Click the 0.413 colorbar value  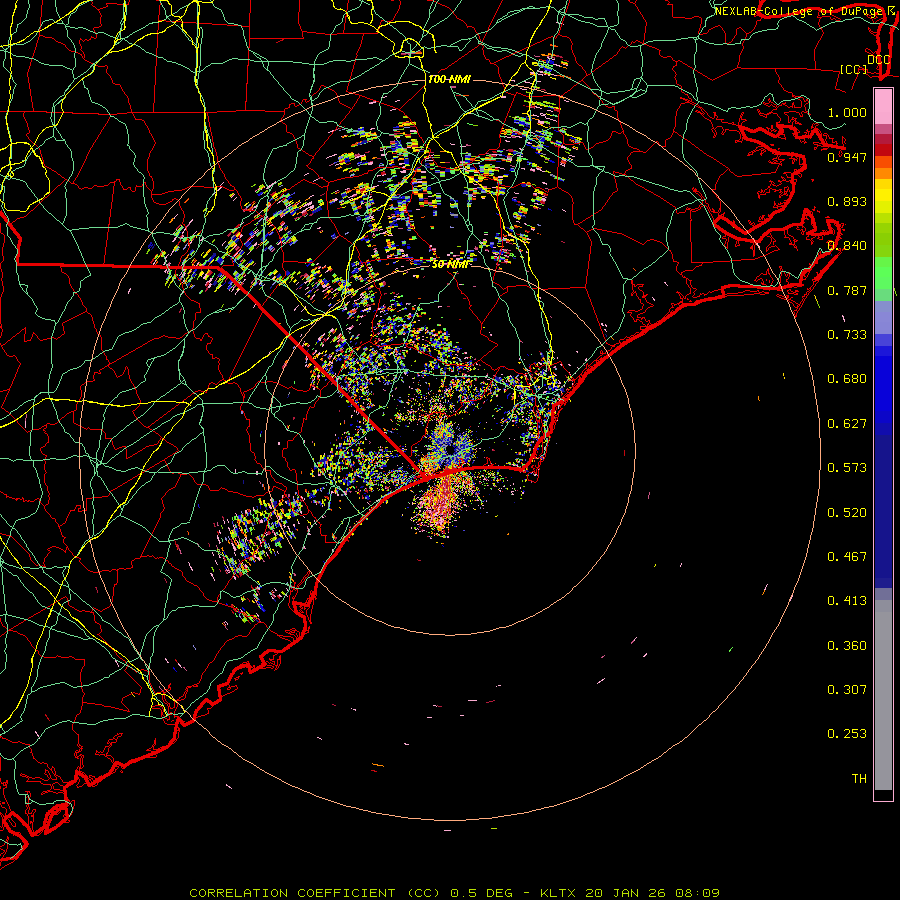coord(847,600)
